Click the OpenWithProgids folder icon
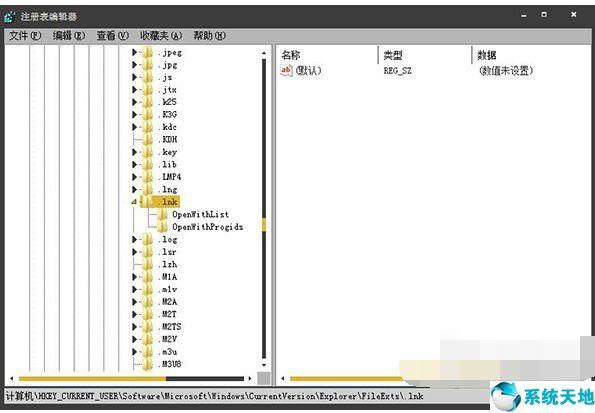The height and width of the screenshot is (413, 595). click(x=162, y=227)
